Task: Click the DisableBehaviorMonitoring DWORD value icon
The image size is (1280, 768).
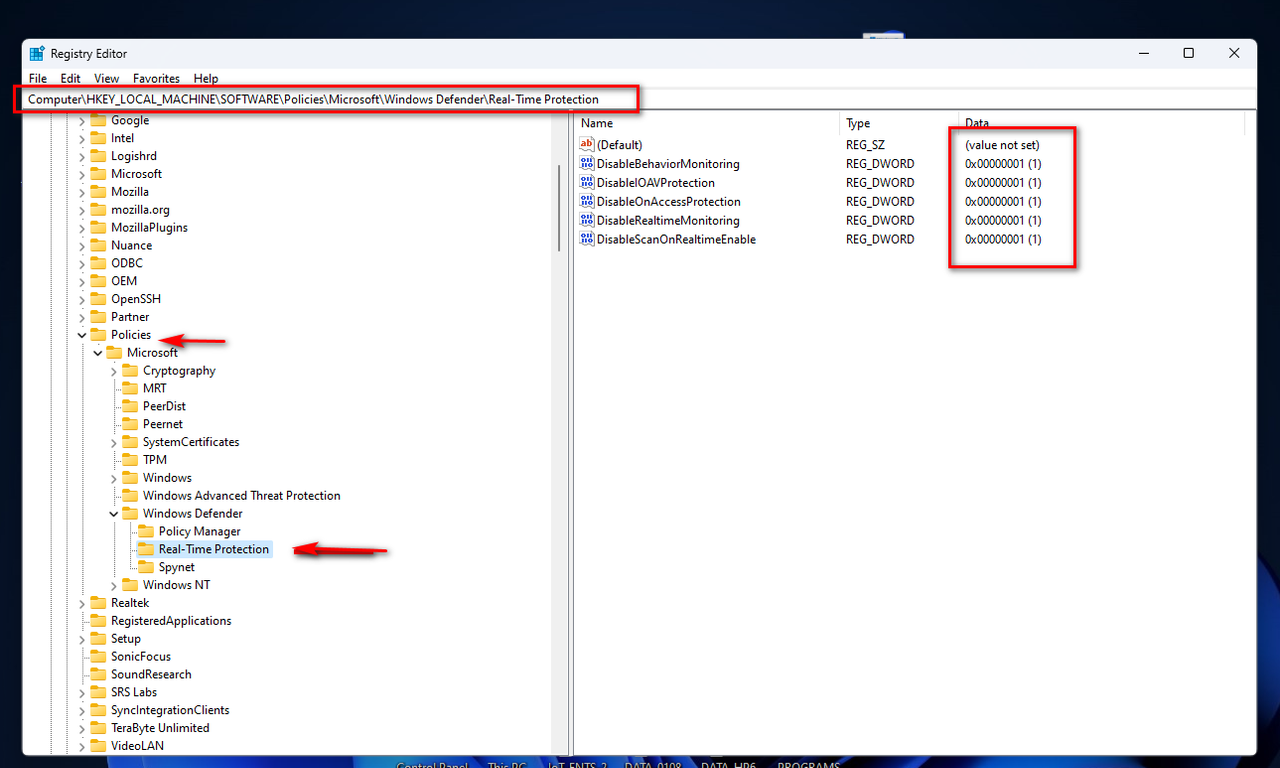Action: click(x=587, y=164)
